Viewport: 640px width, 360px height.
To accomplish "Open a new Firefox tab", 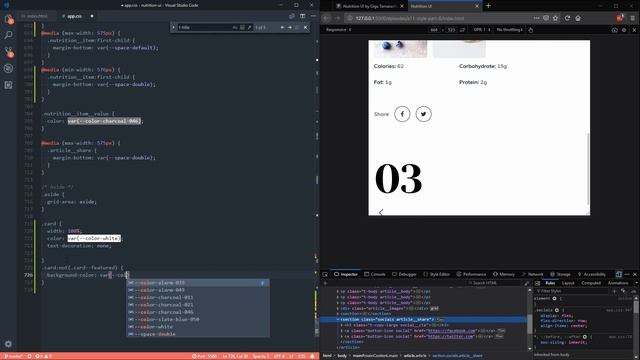I will click(x=488, y=6).
